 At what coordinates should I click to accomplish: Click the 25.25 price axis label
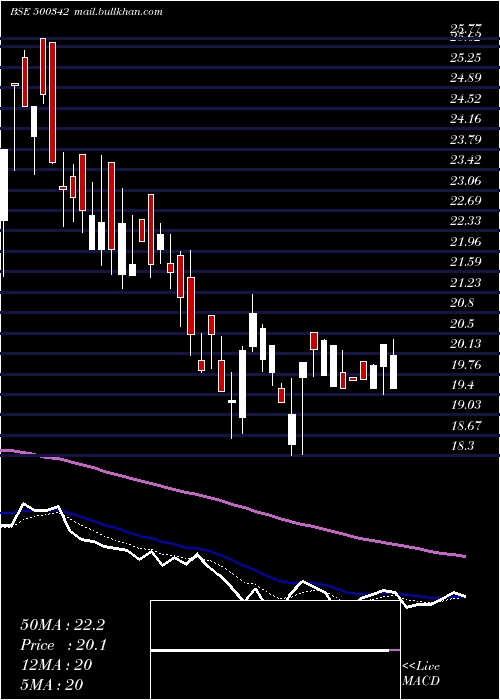tap(466, 58)
